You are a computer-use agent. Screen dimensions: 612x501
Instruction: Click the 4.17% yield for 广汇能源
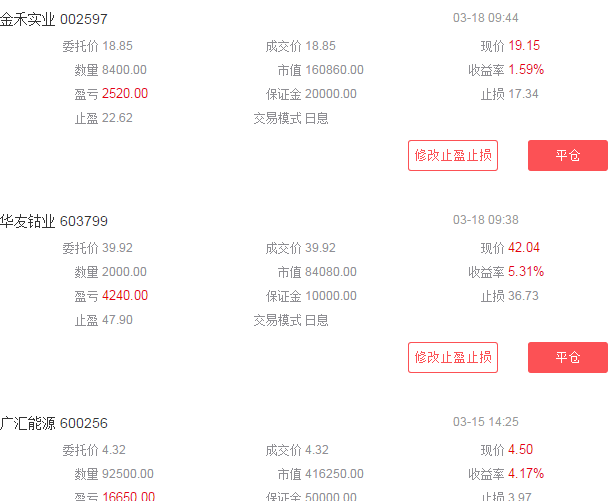[526, 474]
